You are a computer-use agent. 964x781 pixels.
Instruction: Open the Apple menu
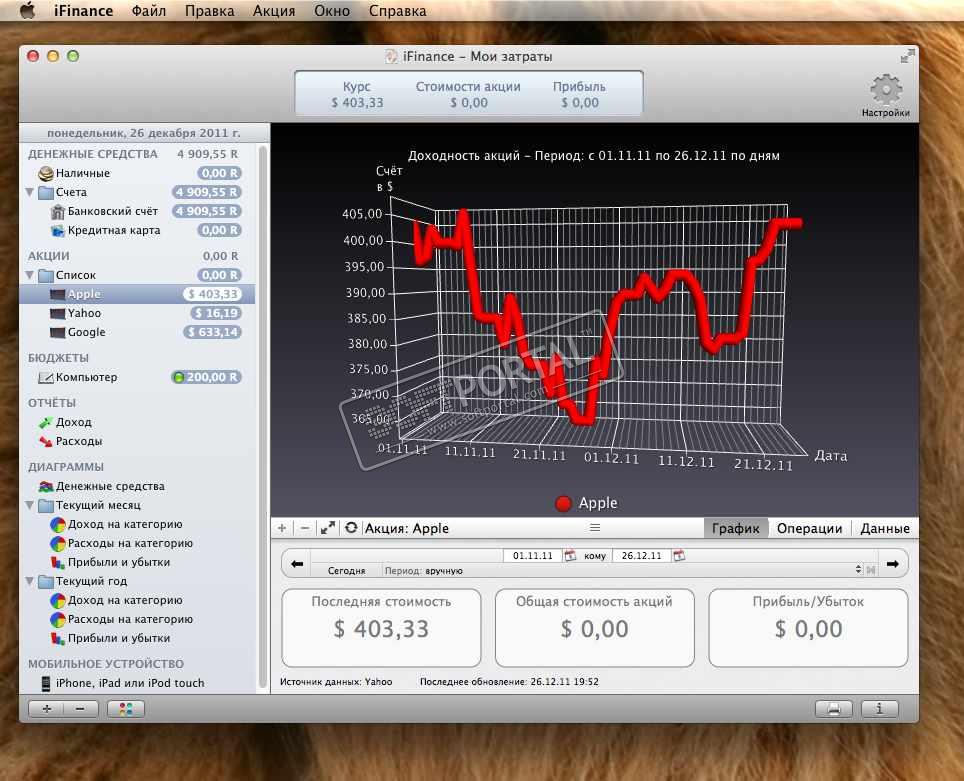[x=27, y=11]
